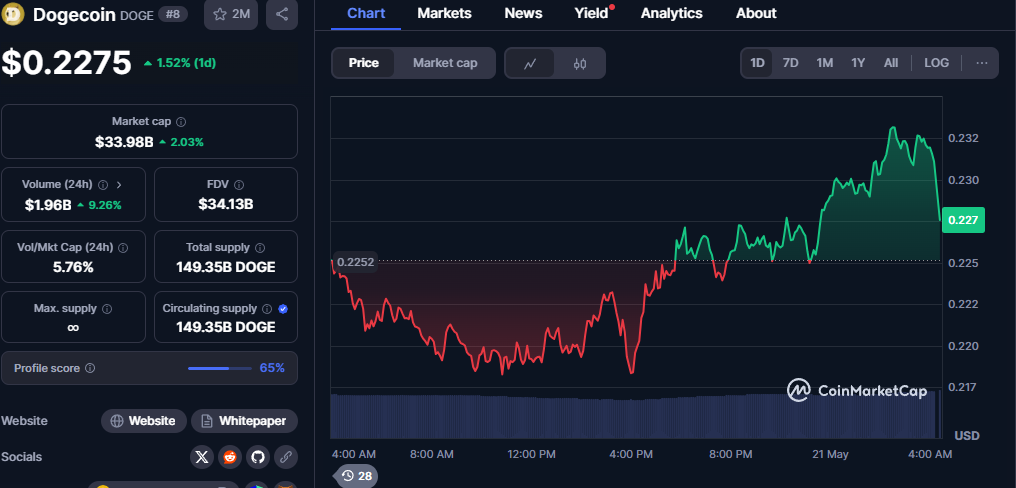Set chart range to 1M
This screenshot has width=1016, height=488.
point(824,63)
